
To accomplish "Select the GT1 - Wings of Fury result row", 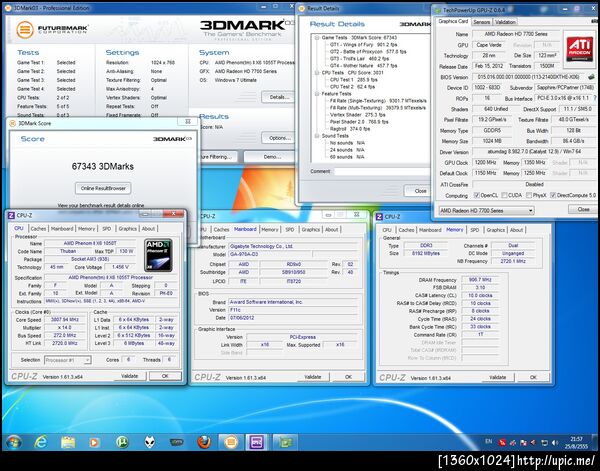I will tap(359, 45).
